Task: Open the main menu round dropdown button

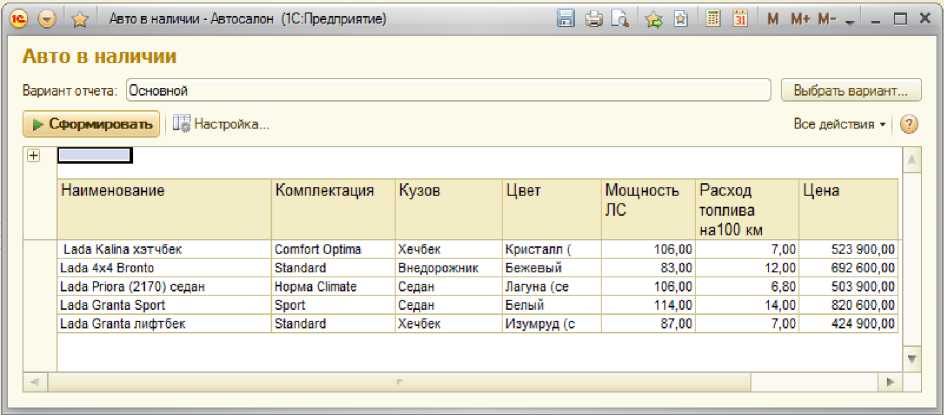Action: point(47,20)
